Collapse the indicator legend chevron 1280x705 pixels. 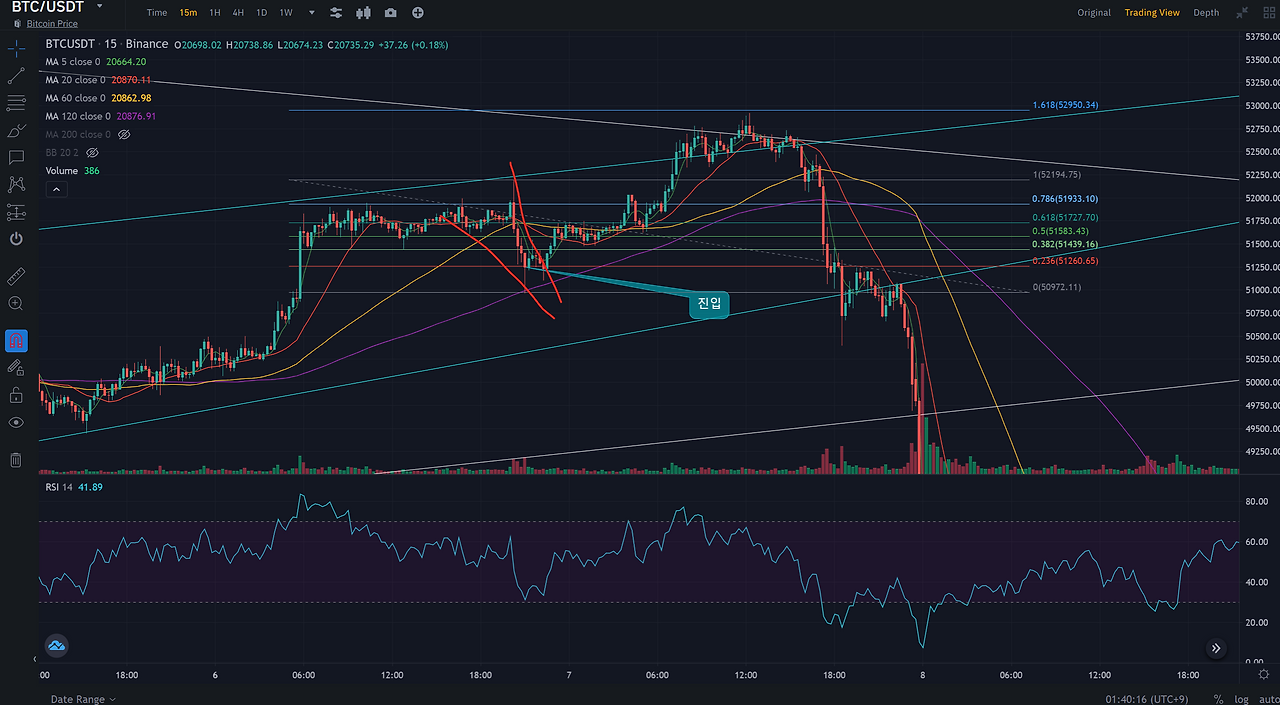tap(57, 189)
